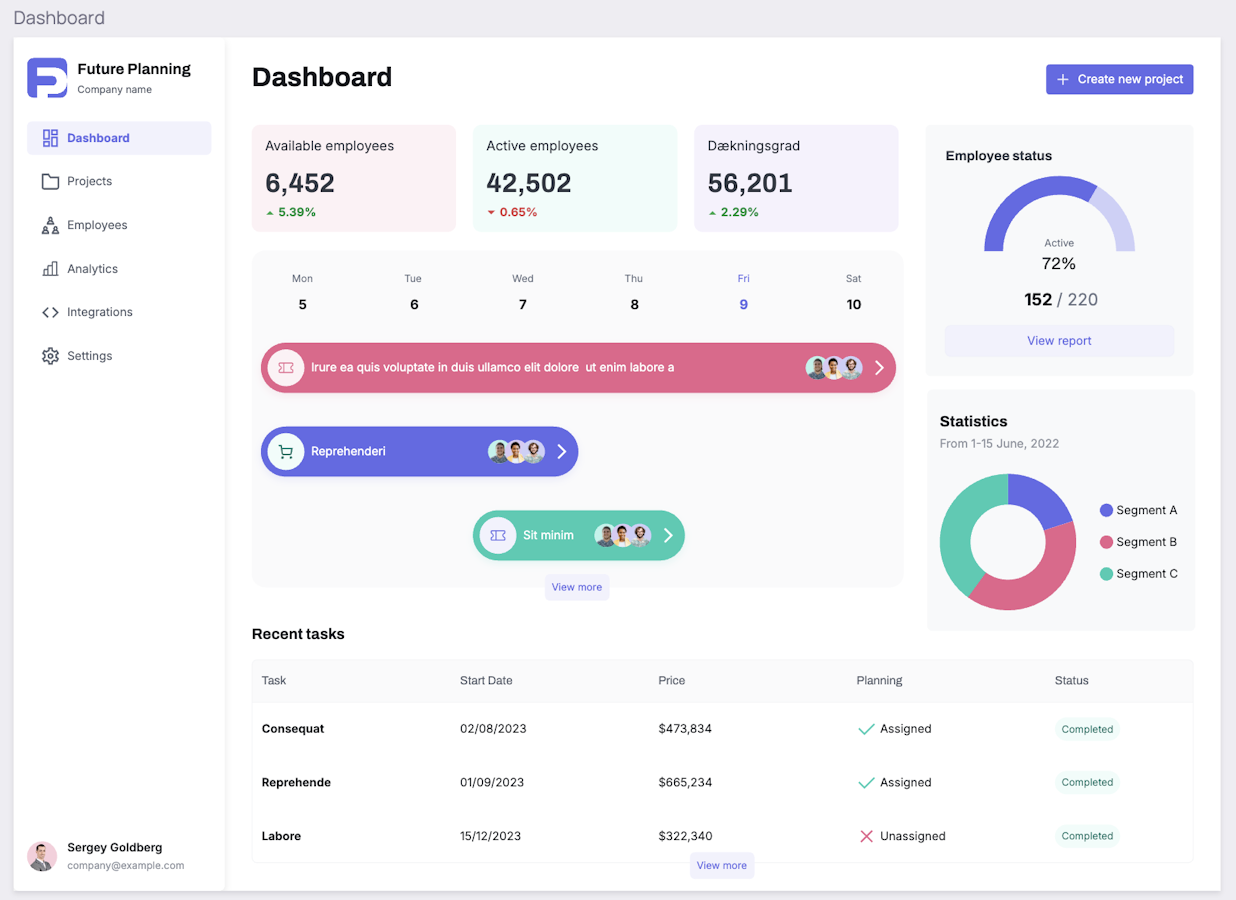
Task: Select the Dashboard menu item
Action: point(119,138)
